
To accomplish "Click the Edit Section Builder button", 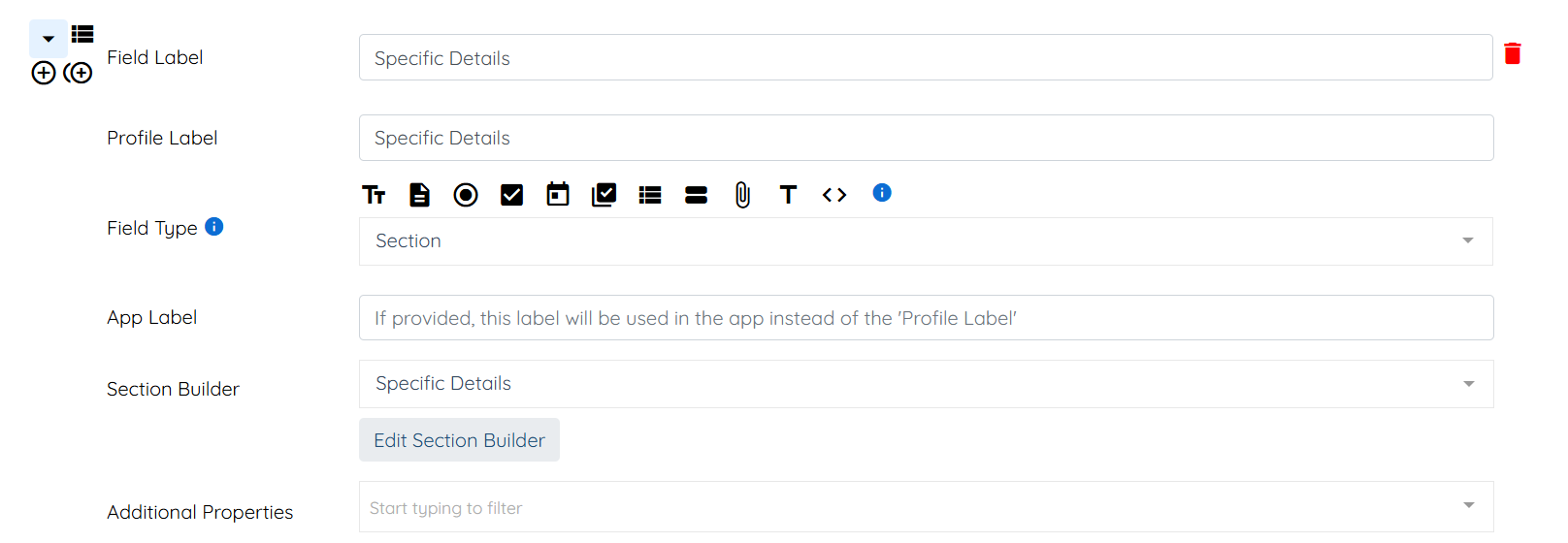I will [459, 440].
